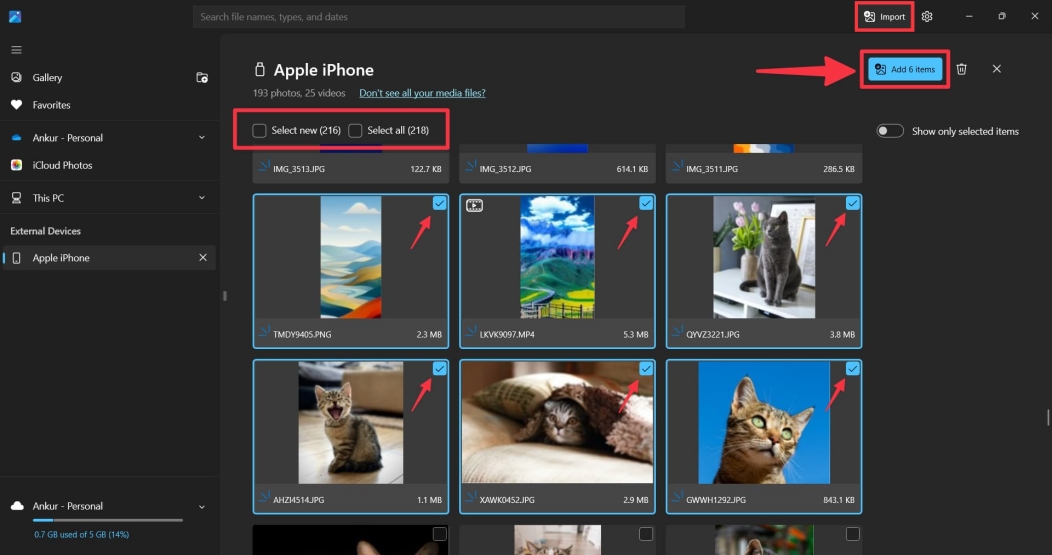The height and width of the screenshot is (555, 1052).
Task: Click the IMG_3513.JPG file name
Action: pyautogui.click(x=299, y=169)
